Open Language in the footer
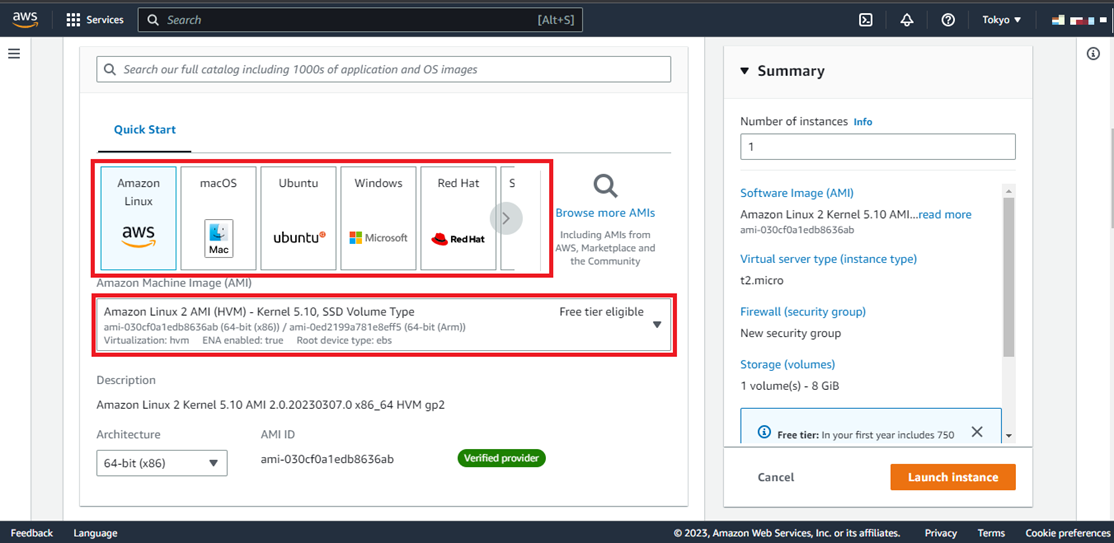 point(95,533)
